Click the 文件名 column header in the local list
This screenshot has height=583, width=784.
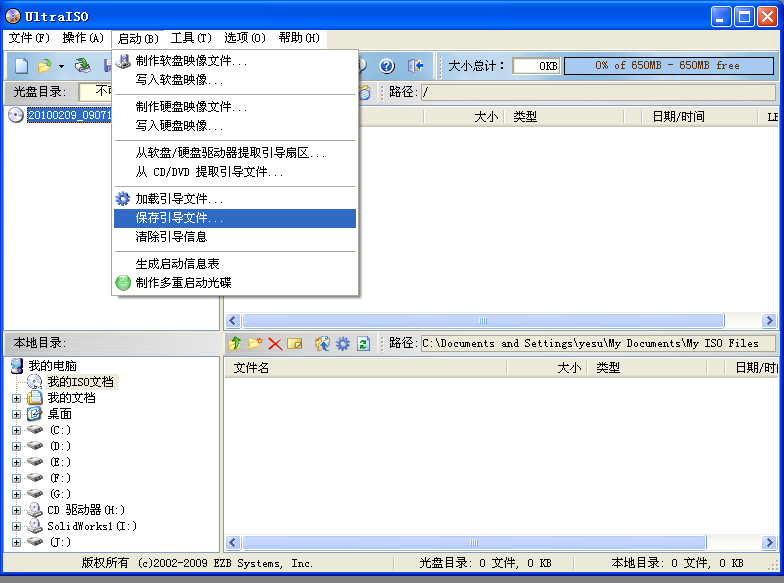click(366, 368)
